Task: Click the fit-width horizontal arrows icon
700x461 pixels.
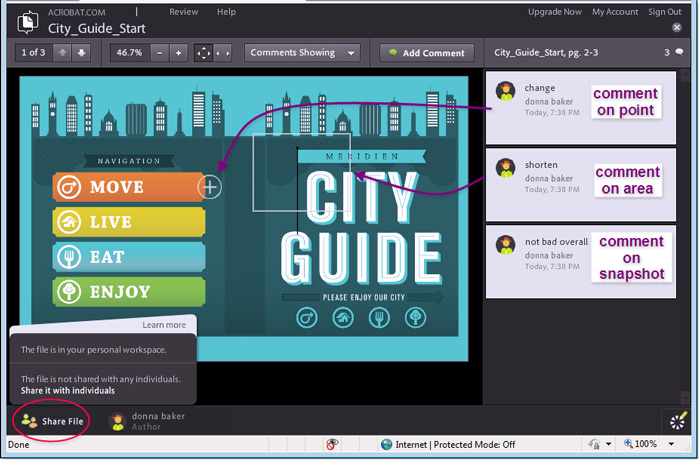Action: pyautogui.click(x=224, y=53)
